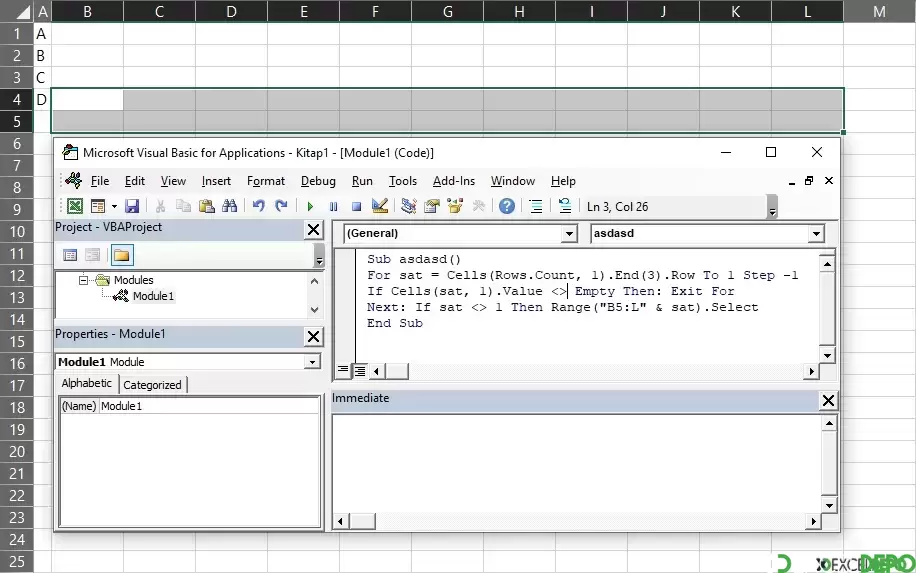Close the Project - VBAProject pane

pyautogui.click(x=313, y=230)
